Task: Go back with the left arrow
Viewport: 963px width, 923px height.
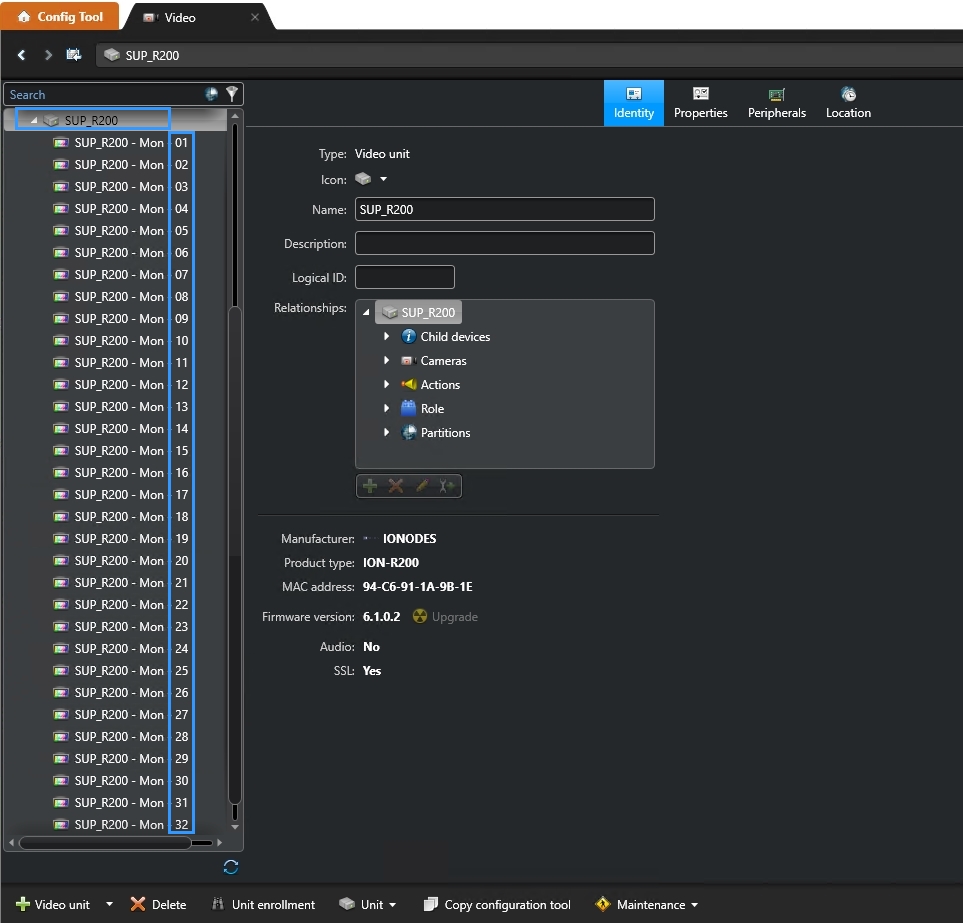Action: (22, 55)
